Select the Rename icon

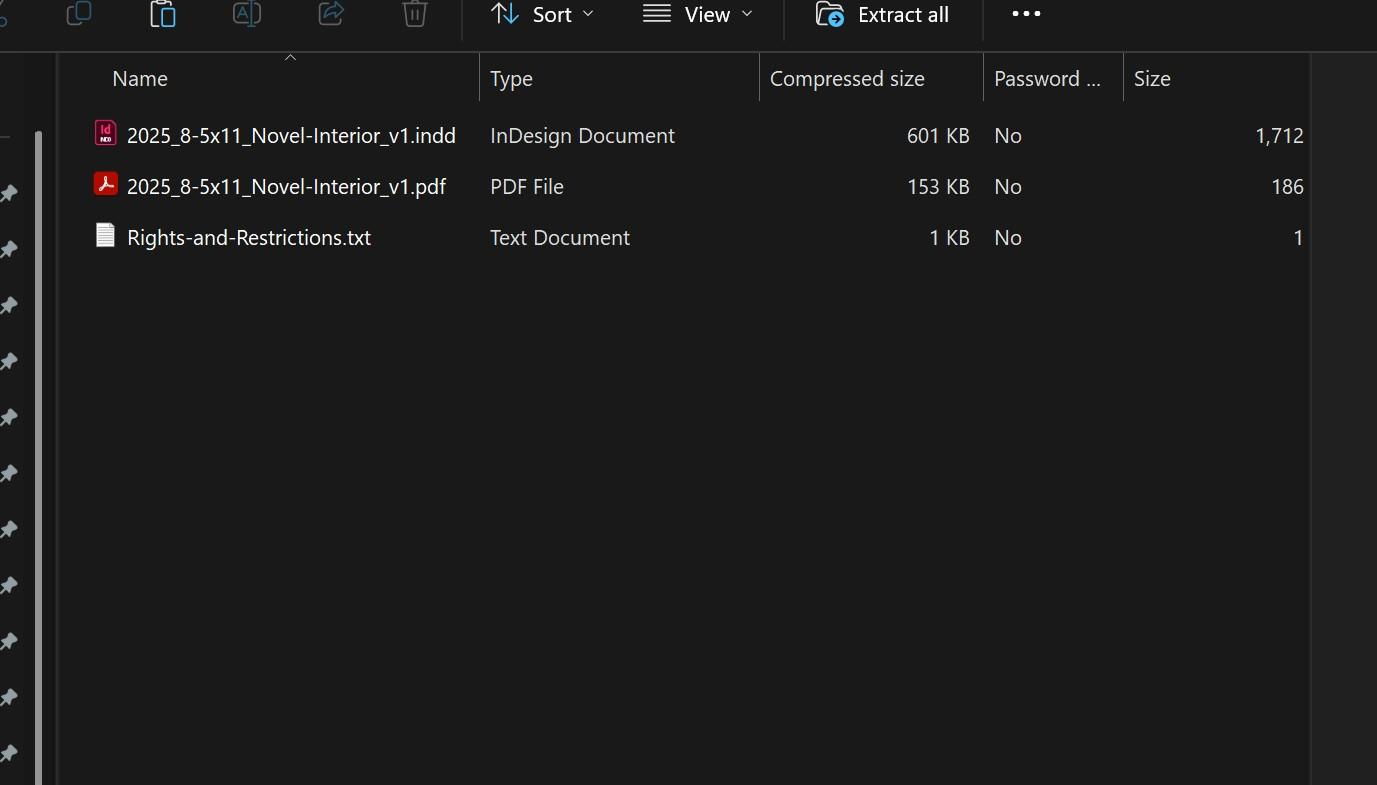point(246,15)
